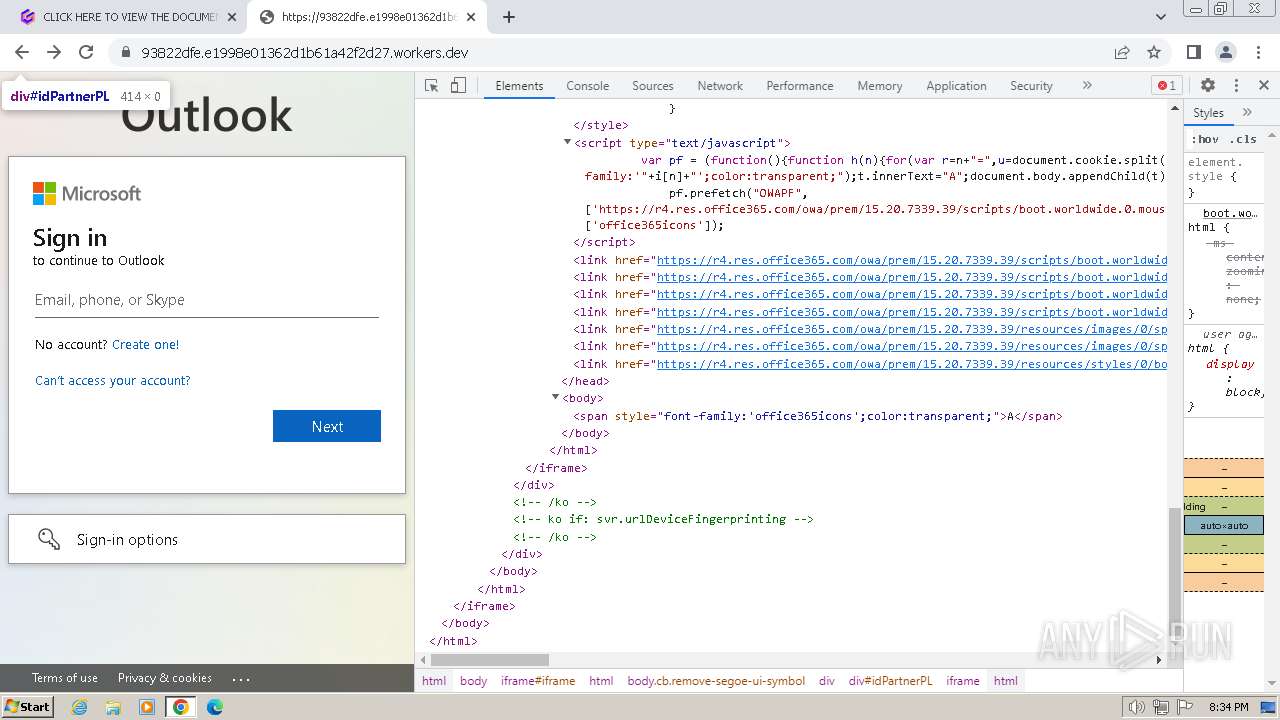The height and width of the screenshot is (720, 1280).
Task: Click the first office365 link href URL
Action: click(911, 260)
